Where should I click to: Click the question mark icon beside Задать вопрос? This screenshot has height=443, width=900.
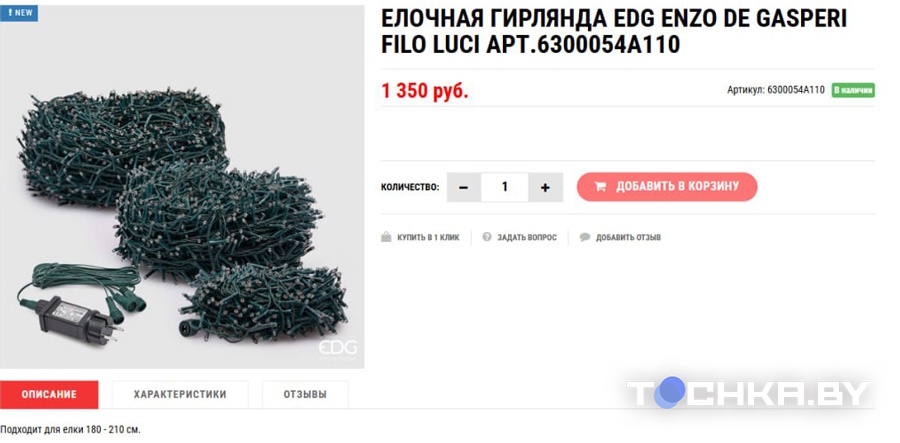click(487, 237)
